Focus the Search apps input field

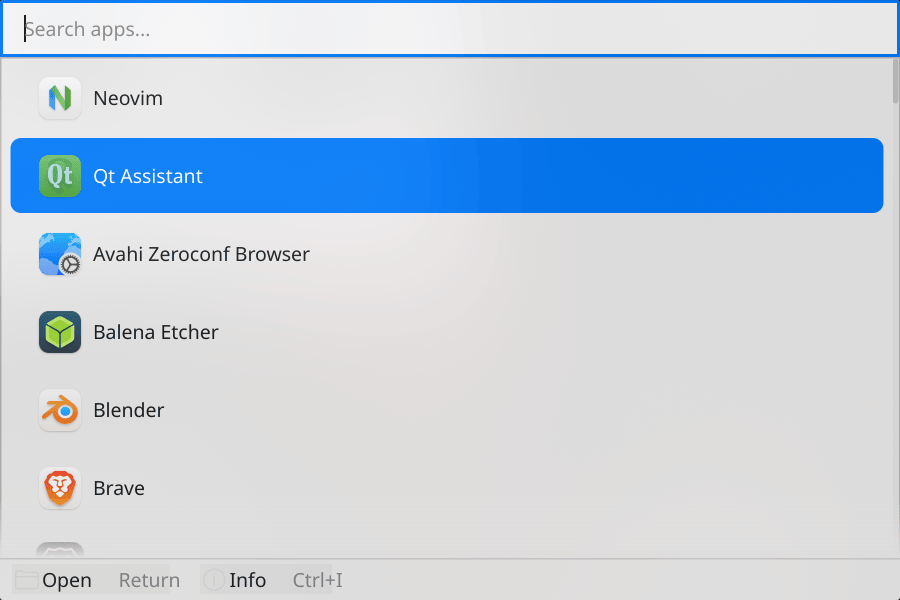click(450, 29)
